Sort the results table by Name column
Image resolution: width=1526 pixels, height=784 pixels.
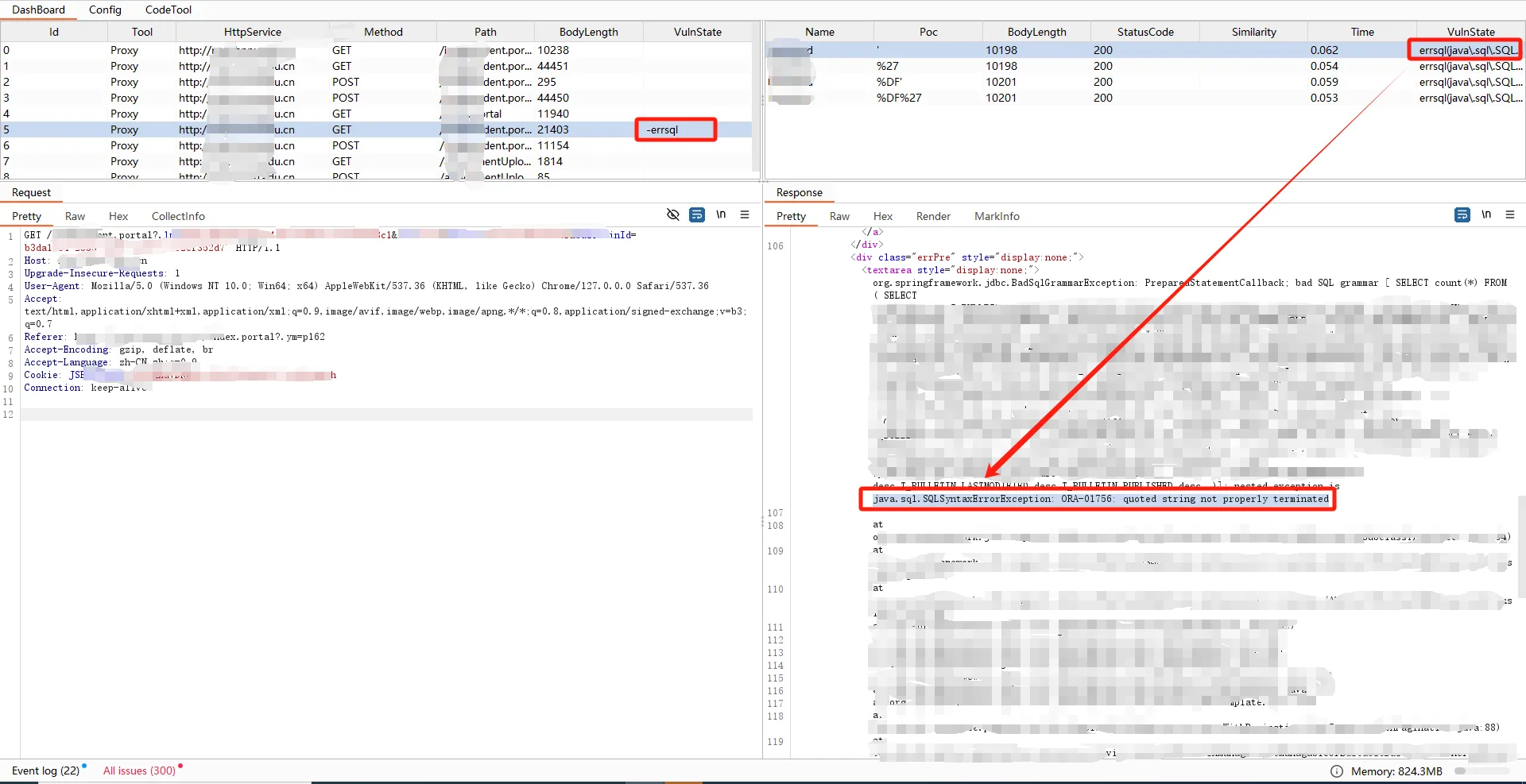[x=819, y=32]
